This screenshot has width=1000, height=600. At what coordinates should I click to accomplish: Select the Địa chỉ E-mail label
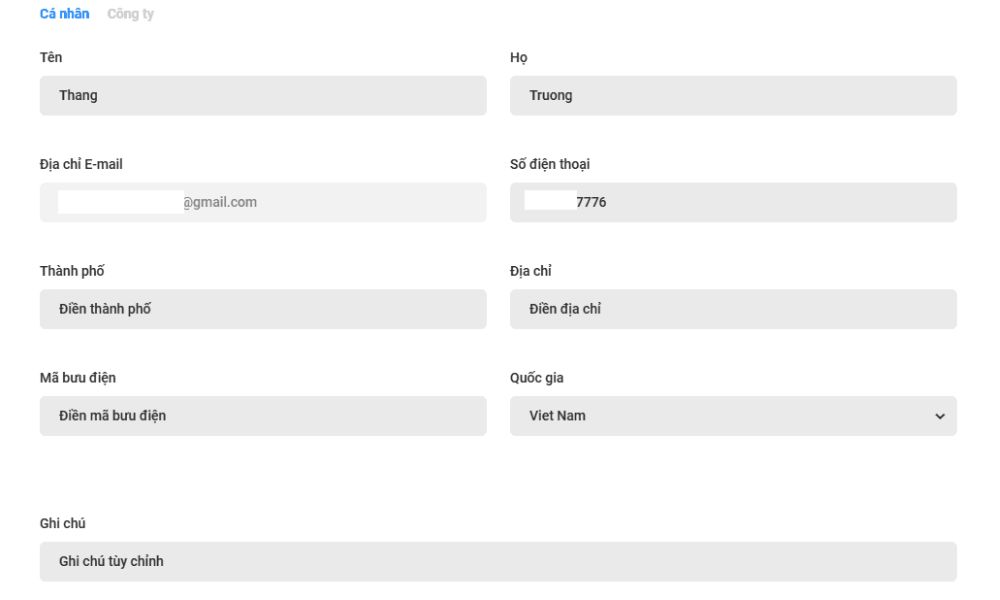(x=81, y=164)
